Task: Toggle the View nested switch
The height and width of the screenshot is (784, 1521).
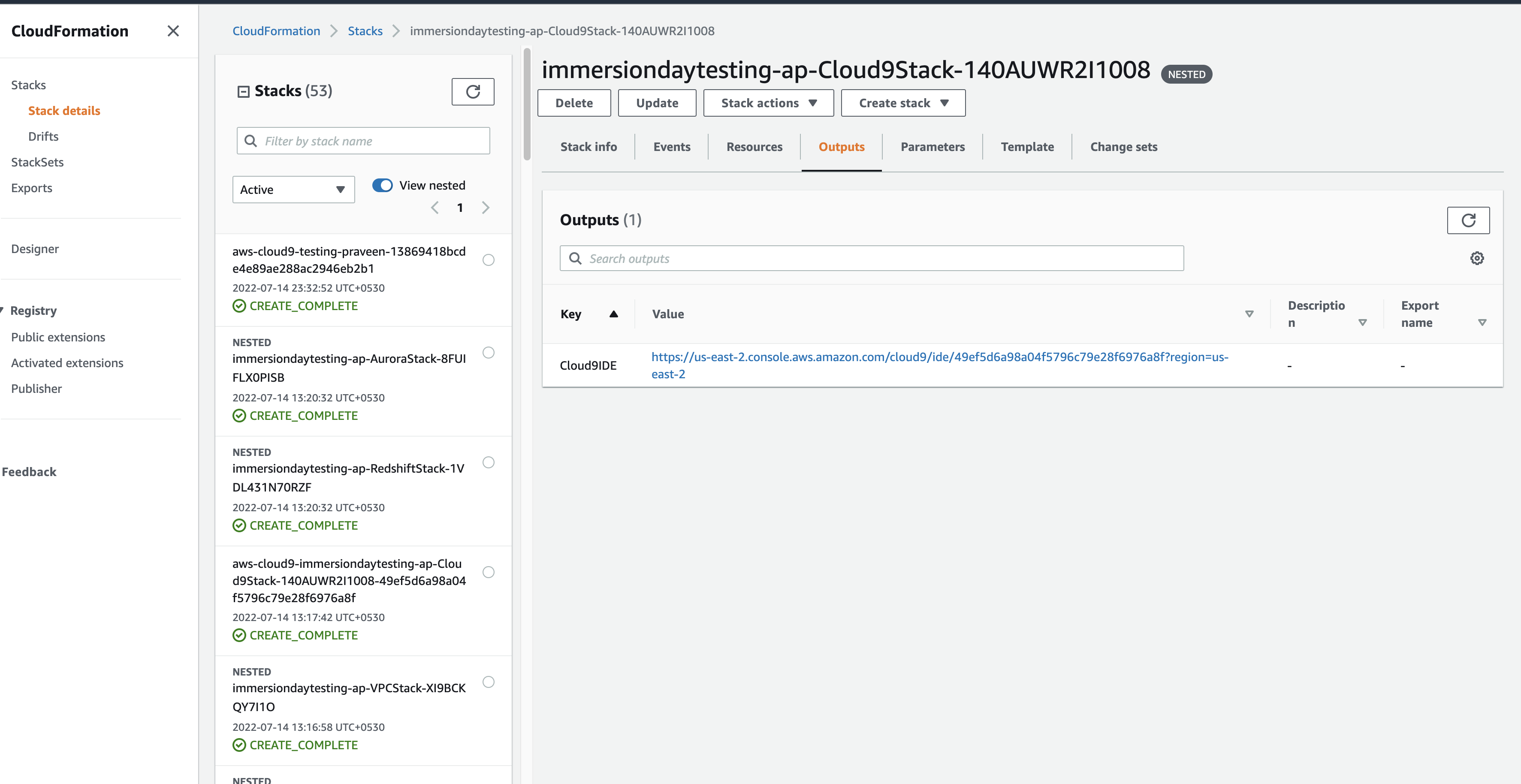Action: pos(383,185)
